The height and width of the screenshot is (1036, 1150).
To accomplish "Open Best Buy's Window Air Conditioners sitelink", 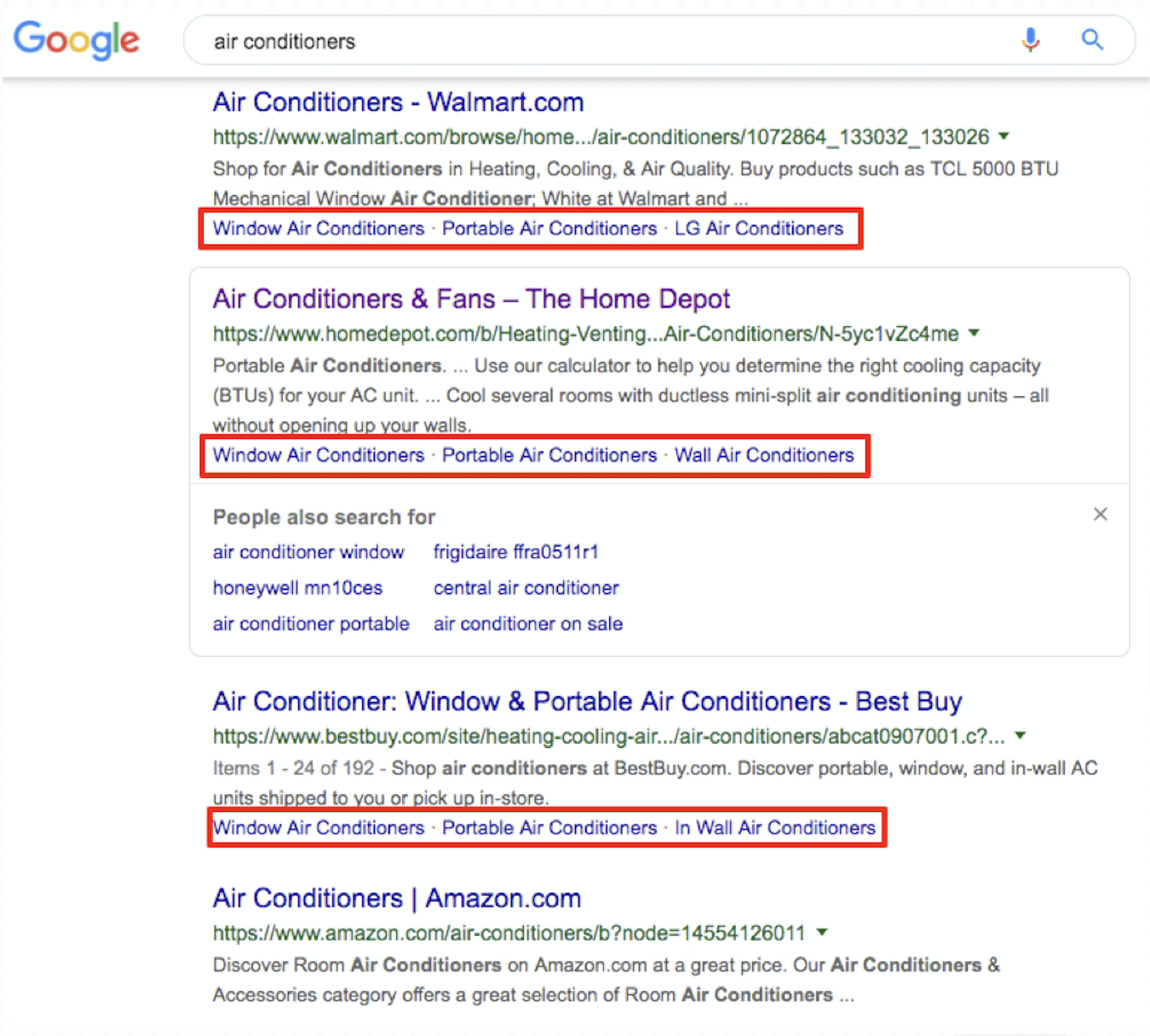I will 319,827.
